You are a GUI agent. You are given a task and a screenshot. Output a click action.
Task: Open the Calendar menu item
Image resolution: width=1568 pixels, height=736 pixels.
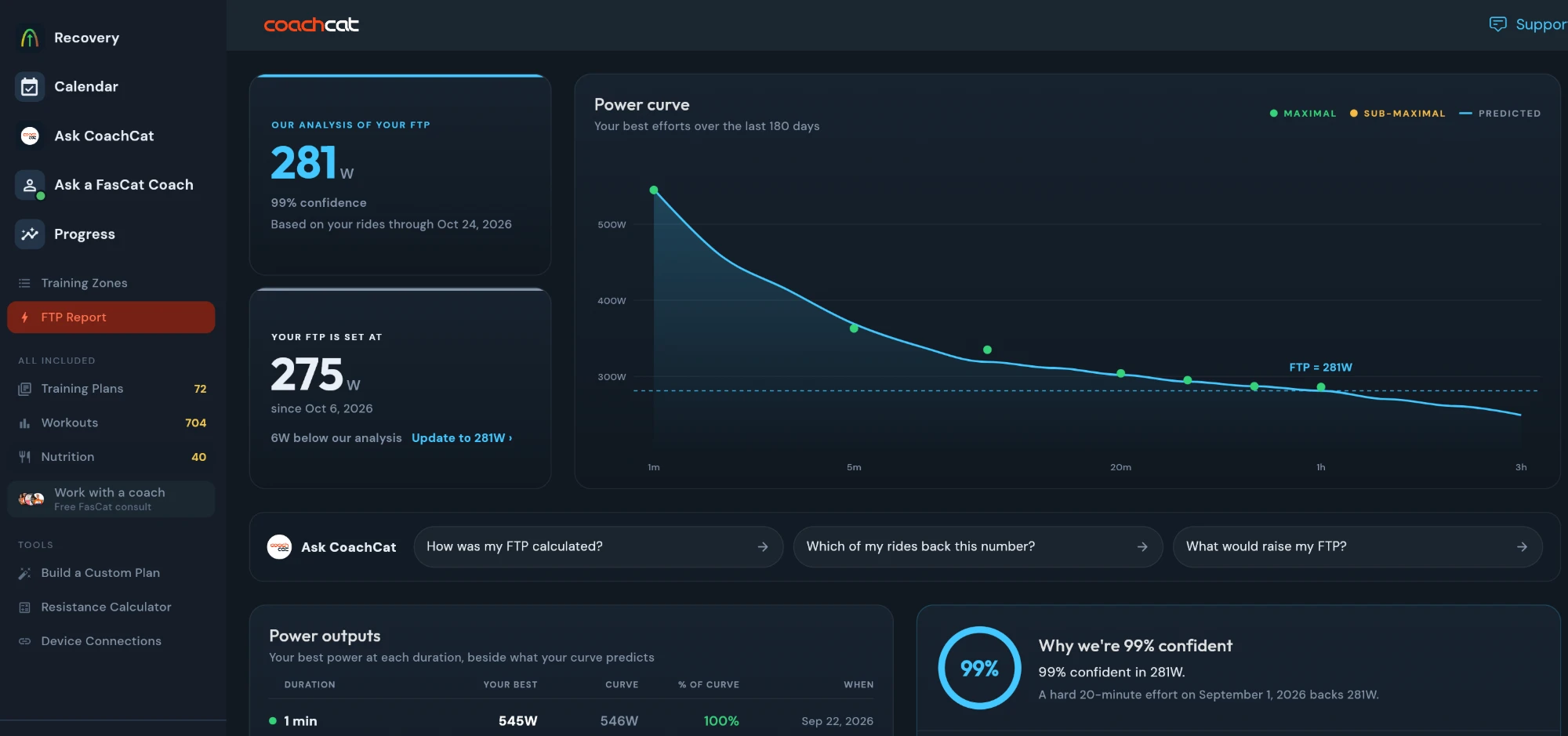tap(86, 87)
